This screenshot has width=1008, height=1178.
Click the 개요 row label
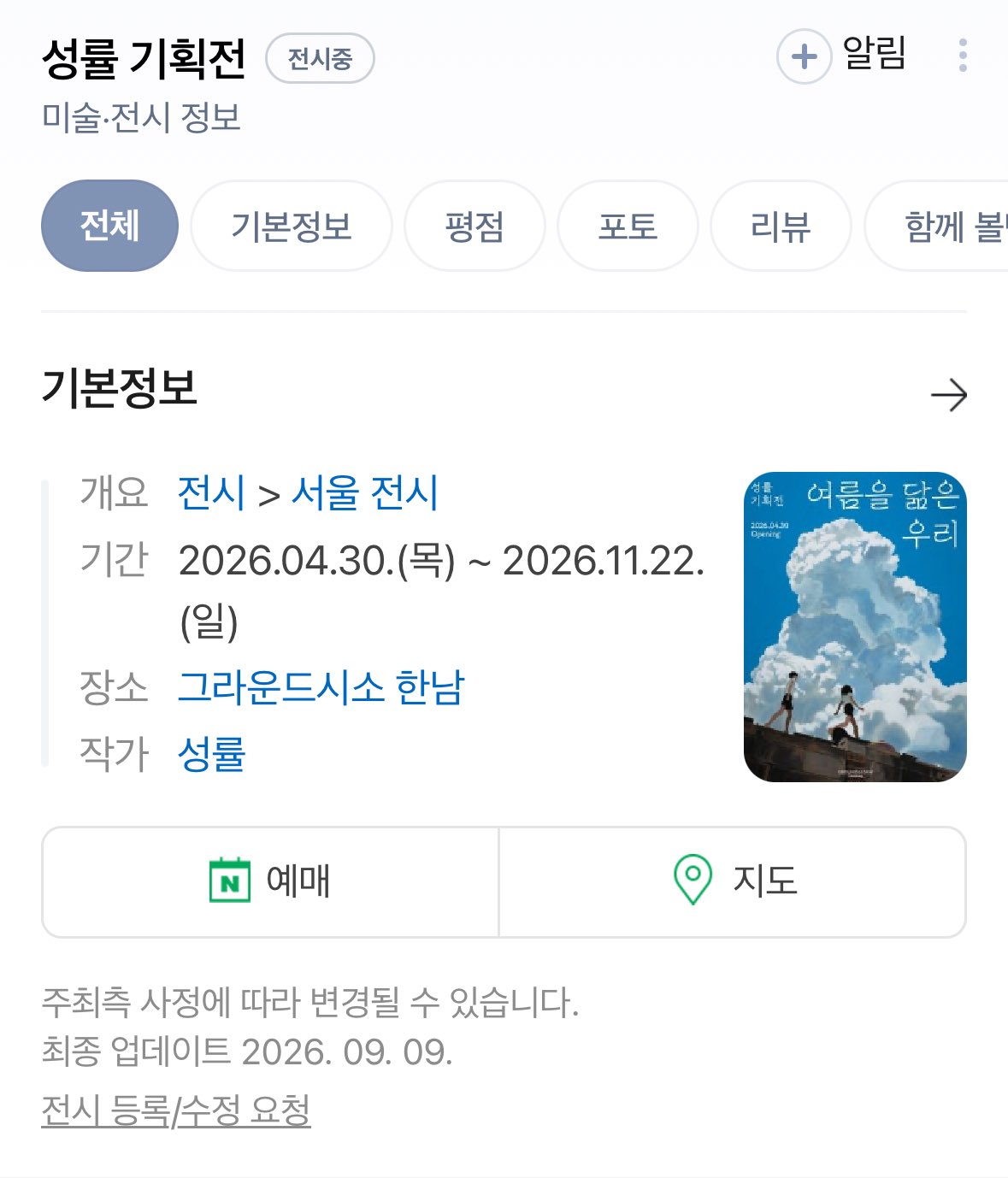(x=114, y=493)
